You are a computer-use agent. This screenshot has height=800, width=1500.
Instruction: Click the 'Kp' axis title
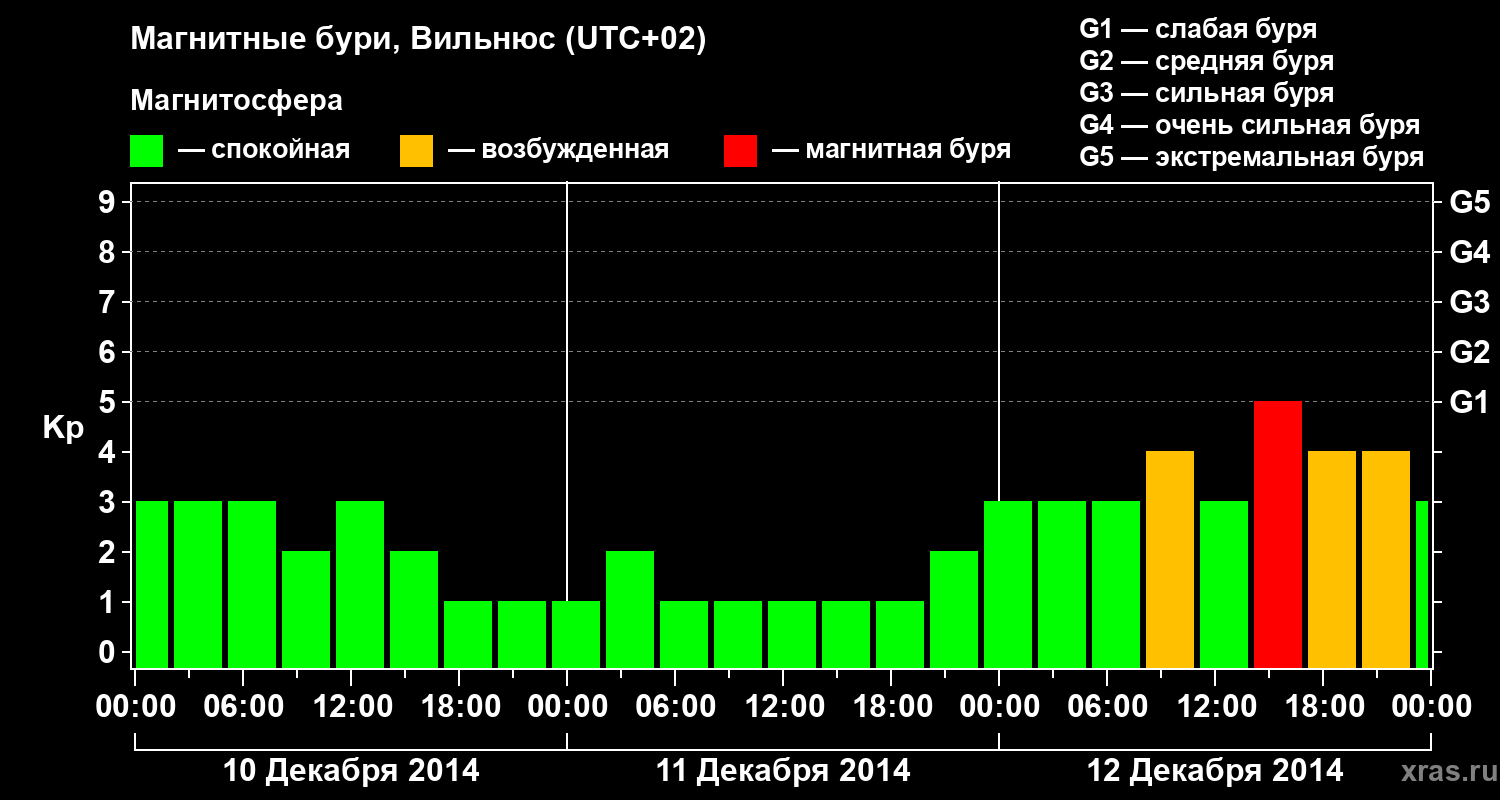point(63,428)
